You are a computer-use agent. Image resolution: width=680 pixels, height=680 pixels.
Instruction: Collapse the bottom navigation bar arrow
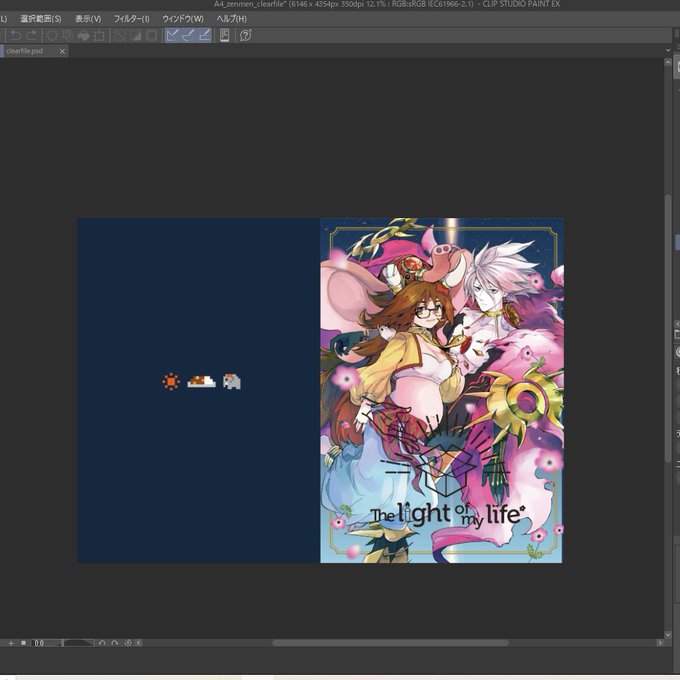pos(139,643)
